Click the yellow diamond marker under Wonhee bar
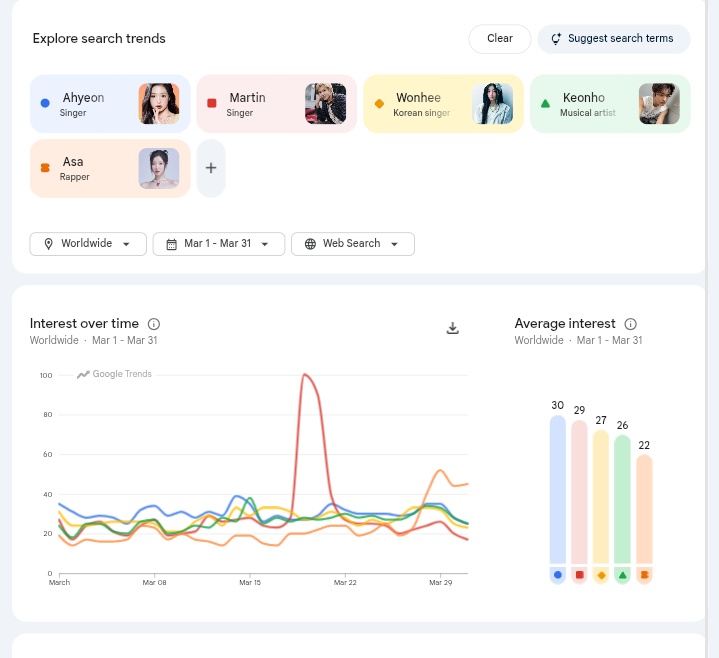 [601, 575]
